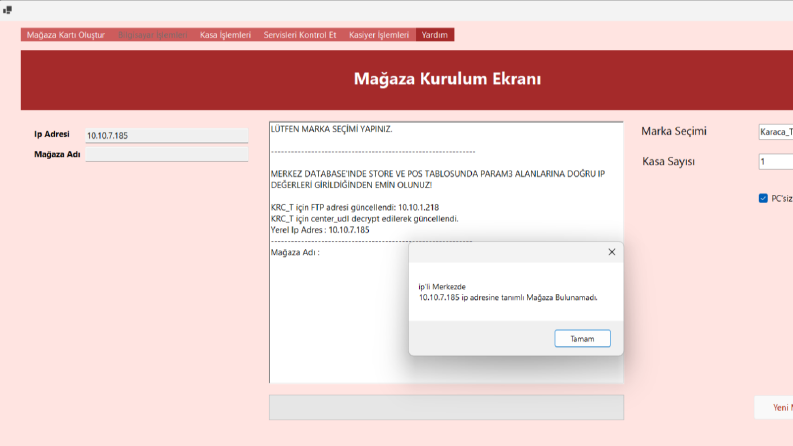Close the message dialog with the X
Screen dimensions: 793x446
(611, 252)
